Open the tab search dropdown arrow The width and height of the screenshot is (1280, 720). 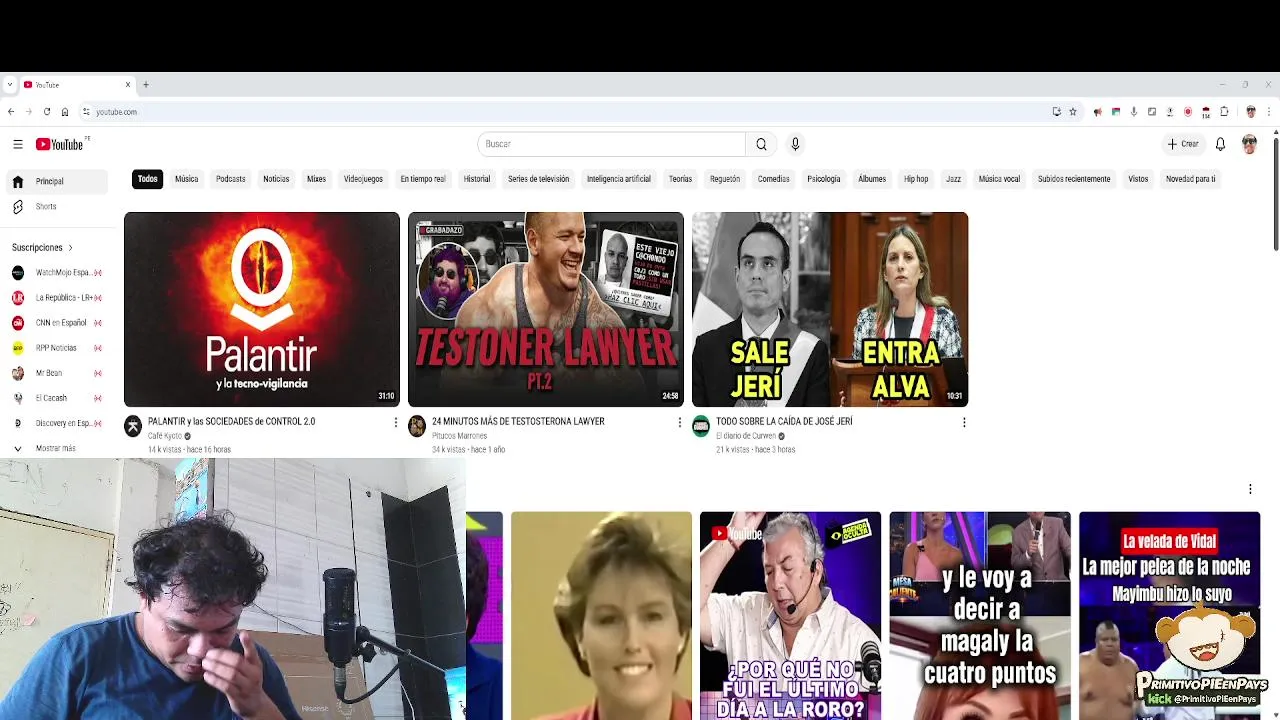click(9, 85)
